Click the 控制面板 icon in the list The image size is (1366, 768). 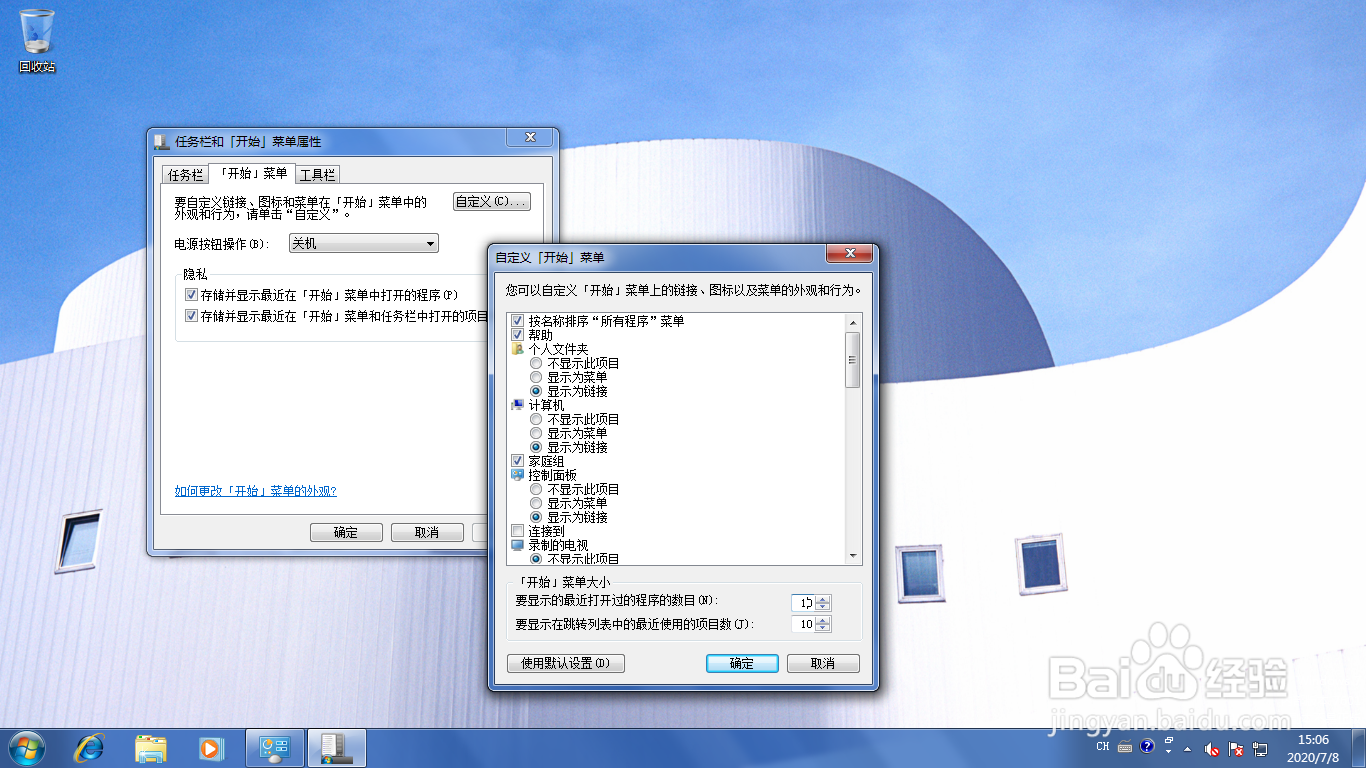(517, 475)
